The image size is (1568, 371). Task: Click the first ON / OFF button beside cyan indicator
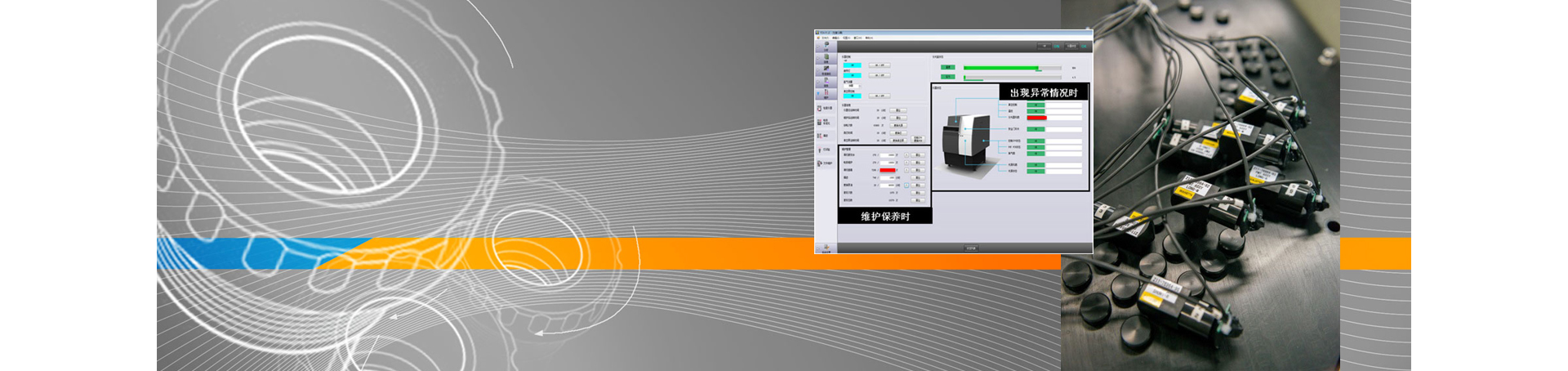(x=880, y=65)
